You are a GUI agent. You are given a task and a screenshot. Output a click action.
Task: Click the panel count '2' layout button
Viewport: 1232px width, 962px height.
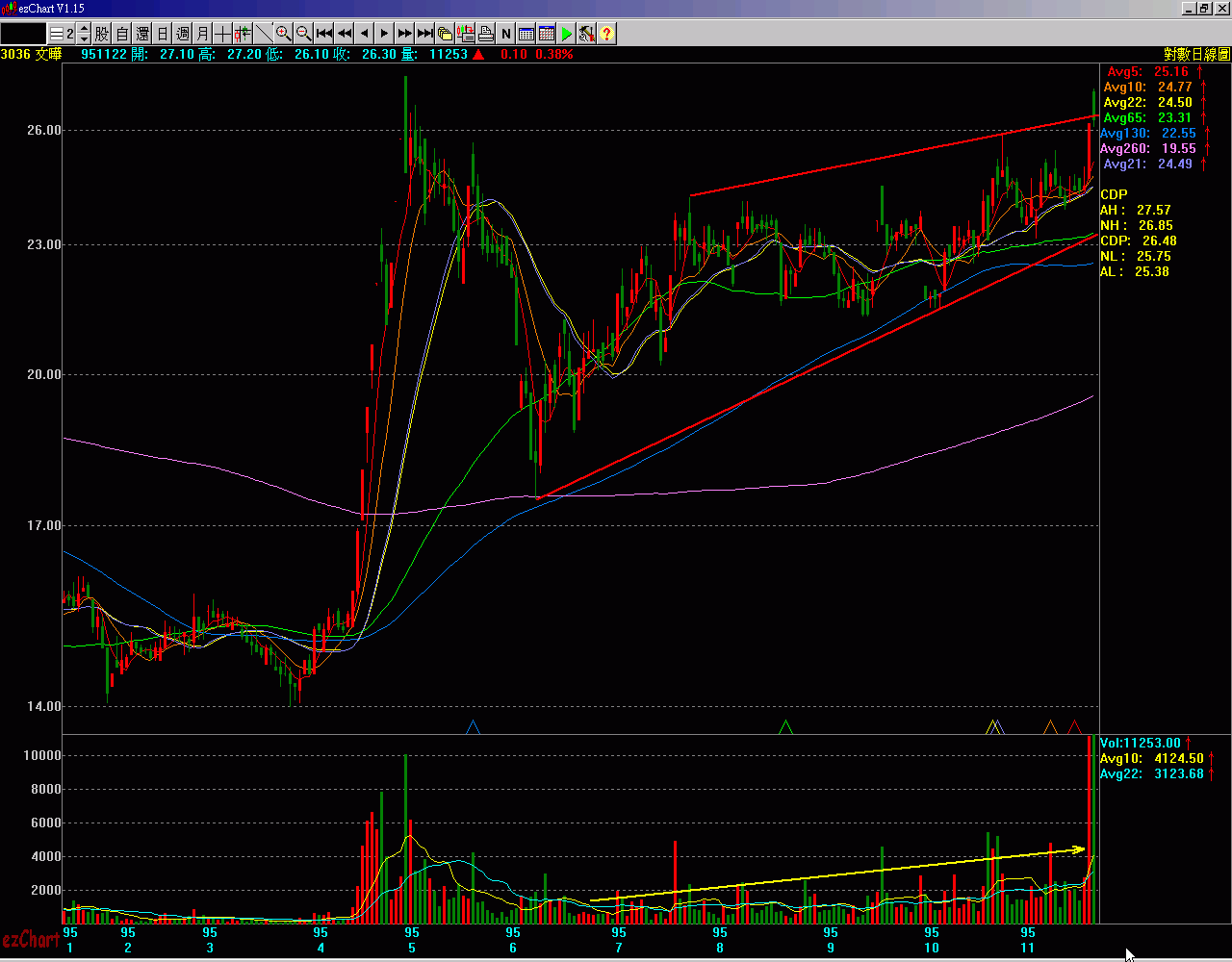pyautogui.click(x=63, y=34)
